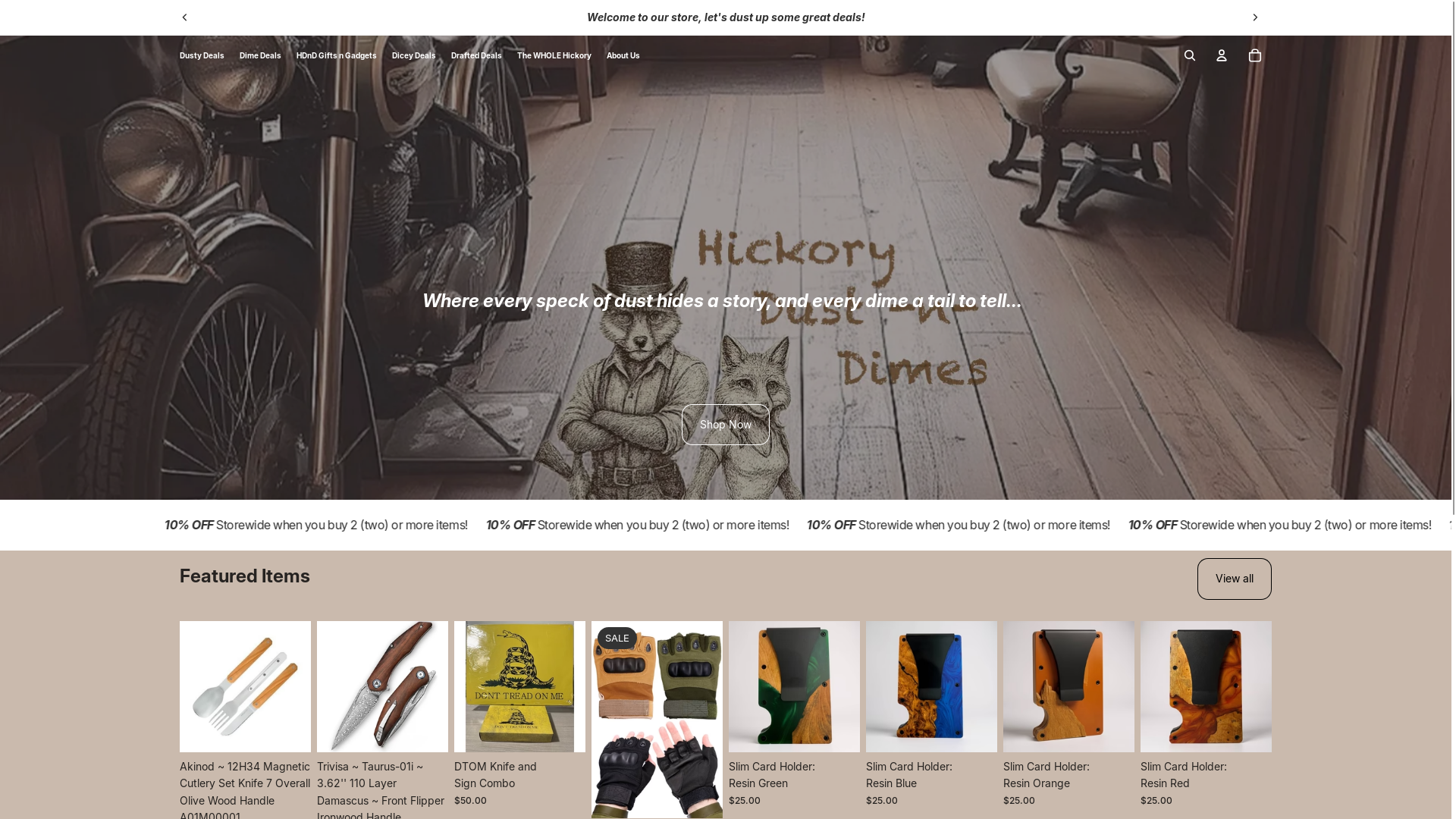Click View all featured items button
This screenshot has height=819, width=1456.
point(1234,579)
